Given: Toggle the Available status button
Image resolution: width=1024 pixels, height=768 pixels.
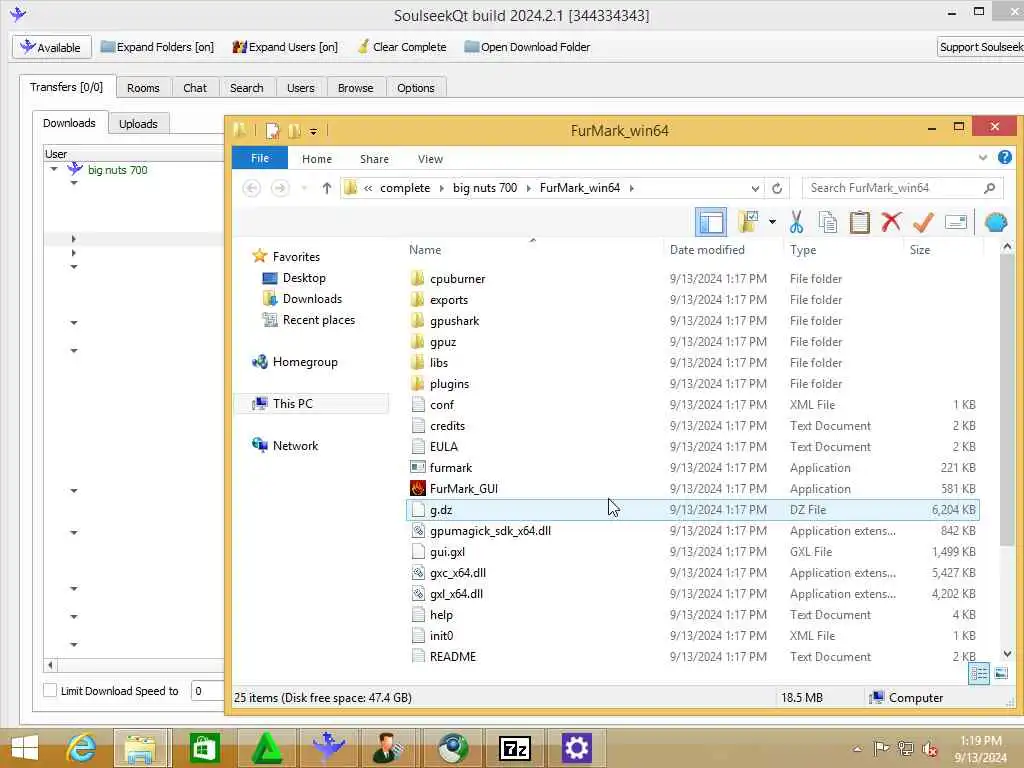Looking at the screenshot, I should tap(51, 47).
